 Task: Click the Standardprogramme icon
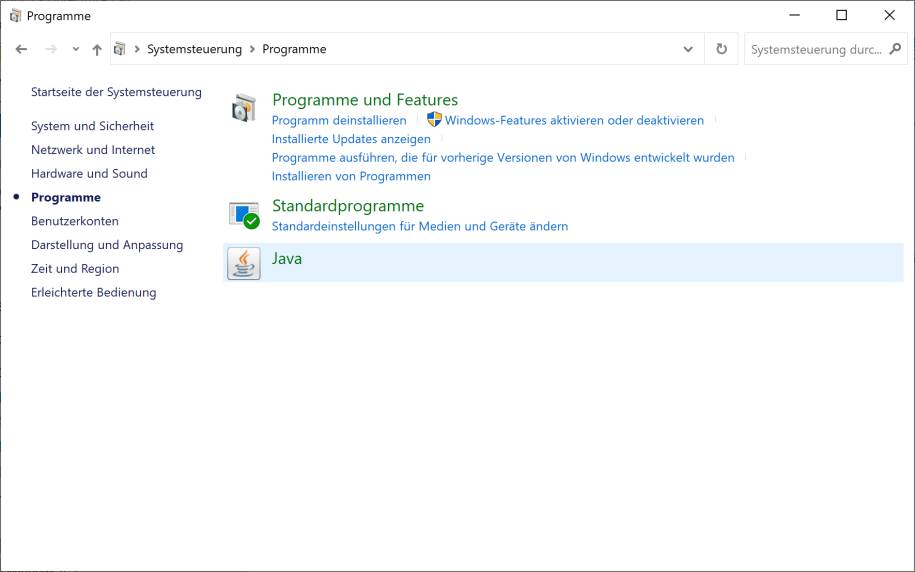[244, 214]
